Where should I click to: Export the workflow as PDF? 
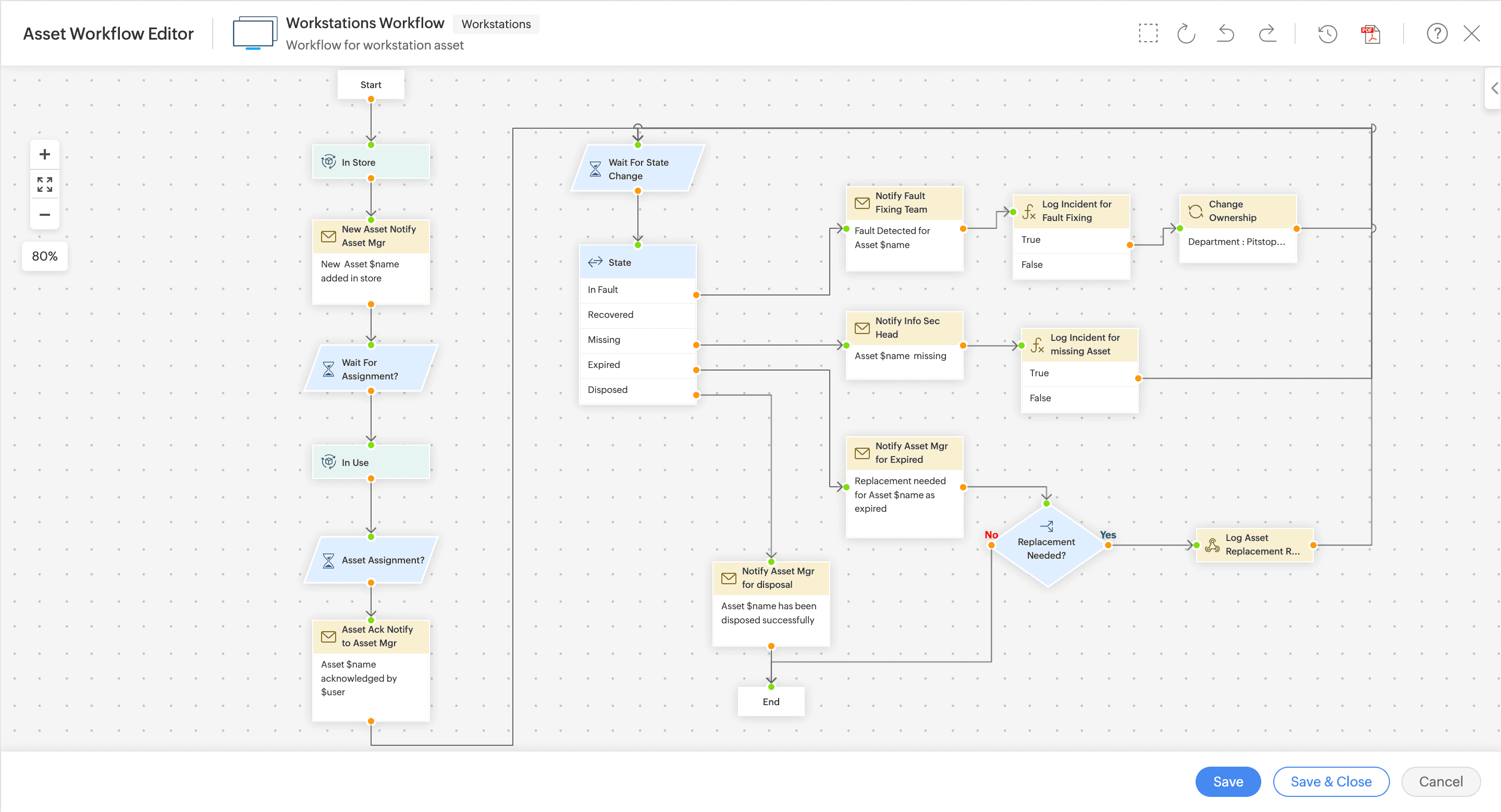(x=1371, y=33)
